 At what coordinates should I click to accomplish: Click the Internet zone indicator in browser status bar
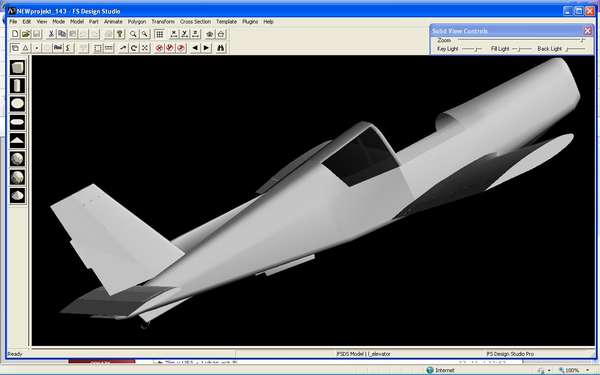click(440, 370)
